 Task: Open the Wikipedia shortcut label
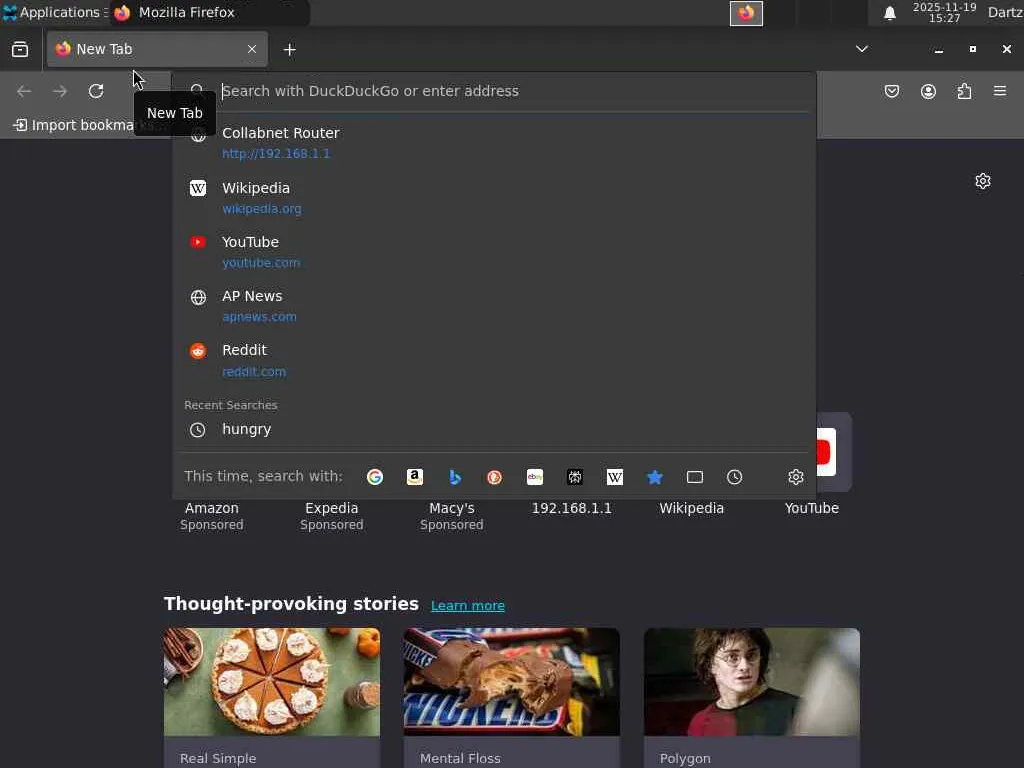tap(692, 508)
